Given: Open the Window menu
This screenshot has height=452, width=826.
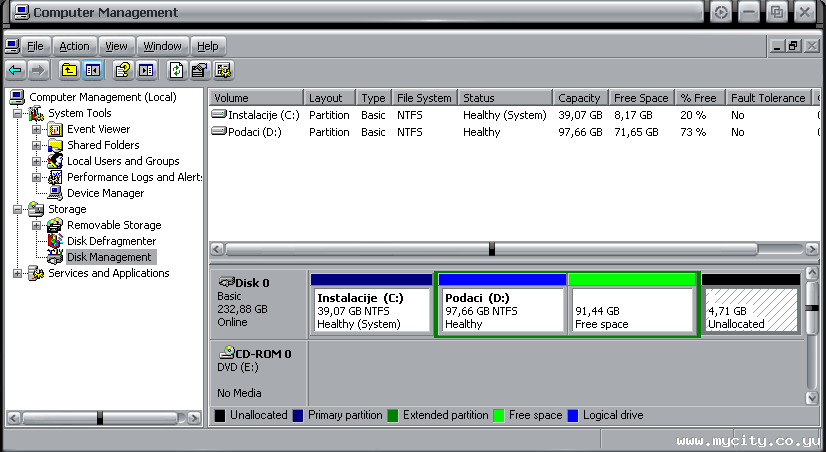Looking at the screenshot, I should [x=162, y=46].
